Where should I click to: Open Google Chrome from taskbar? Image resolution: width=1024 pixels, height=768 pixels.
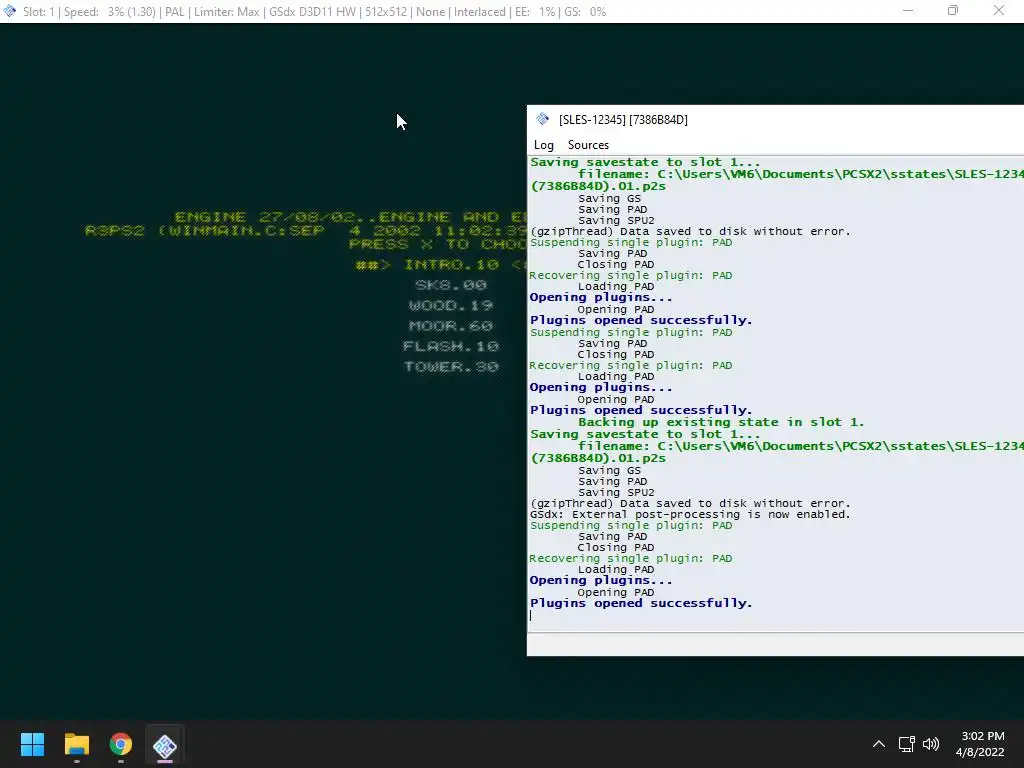click(x=121, y=744)
